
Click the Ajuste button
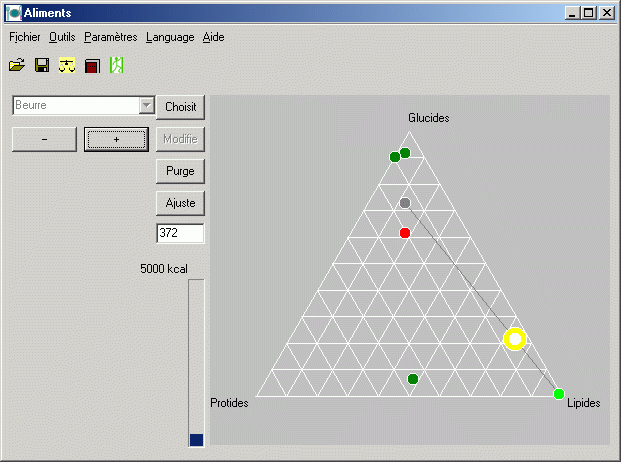tap(181, 203)
